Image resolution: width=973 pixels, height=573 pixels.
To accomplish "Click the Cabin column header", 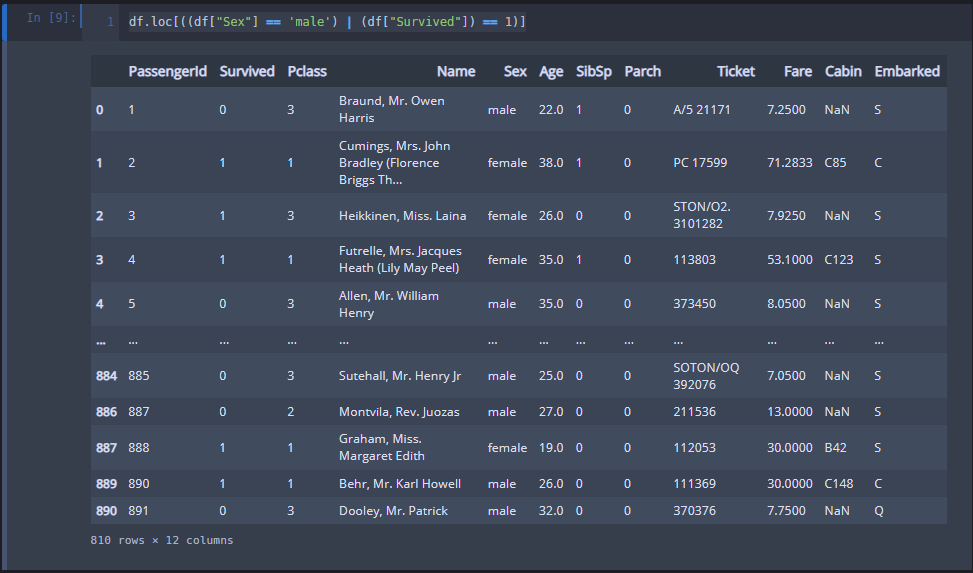I will 843,71.
